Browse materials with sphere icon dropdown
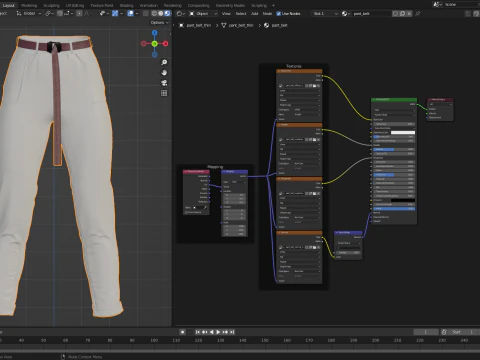Viewport: 480px width, 360px height. [346, 14]
